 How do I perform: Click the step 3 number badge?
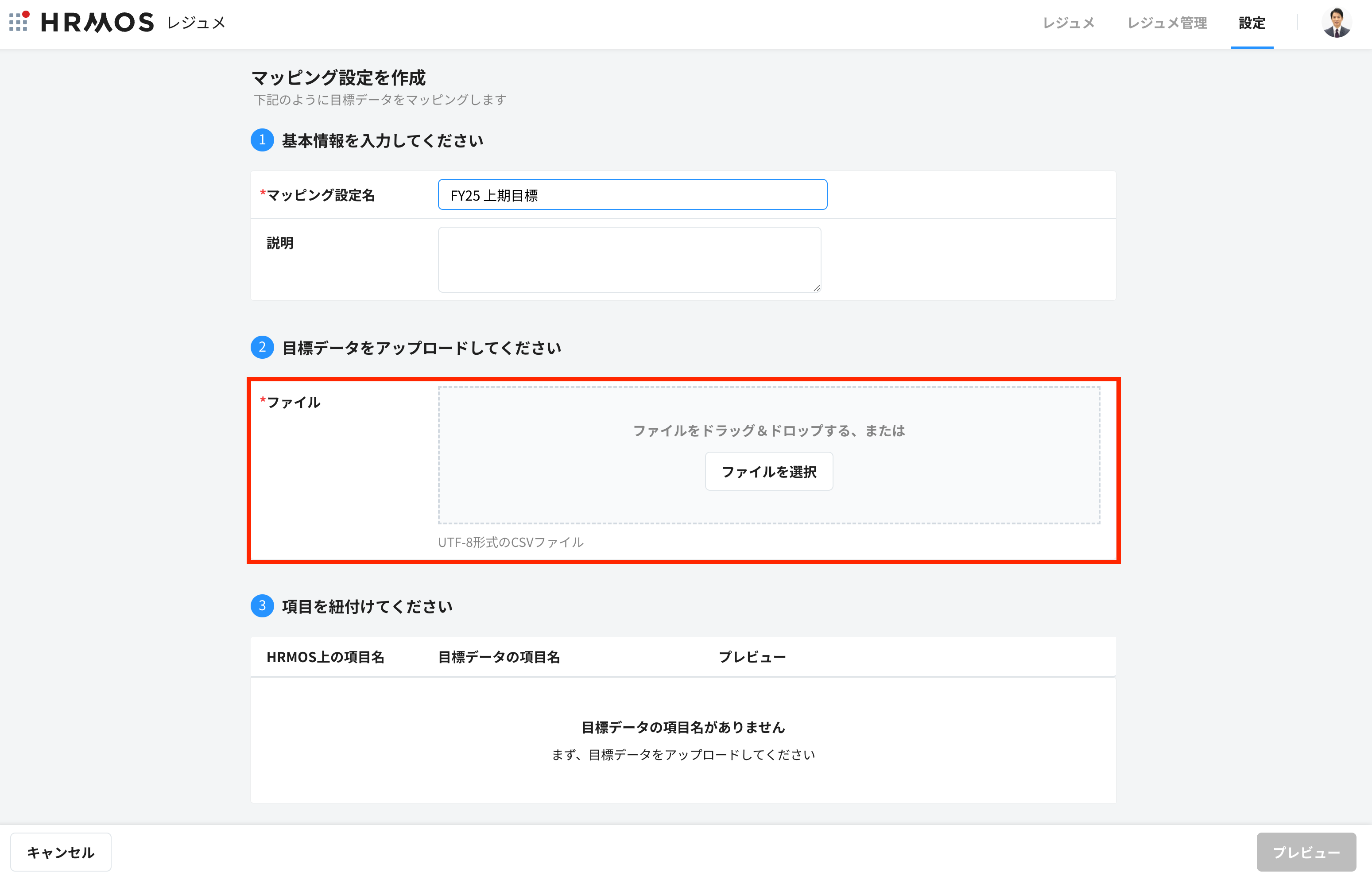coord(262,606)
